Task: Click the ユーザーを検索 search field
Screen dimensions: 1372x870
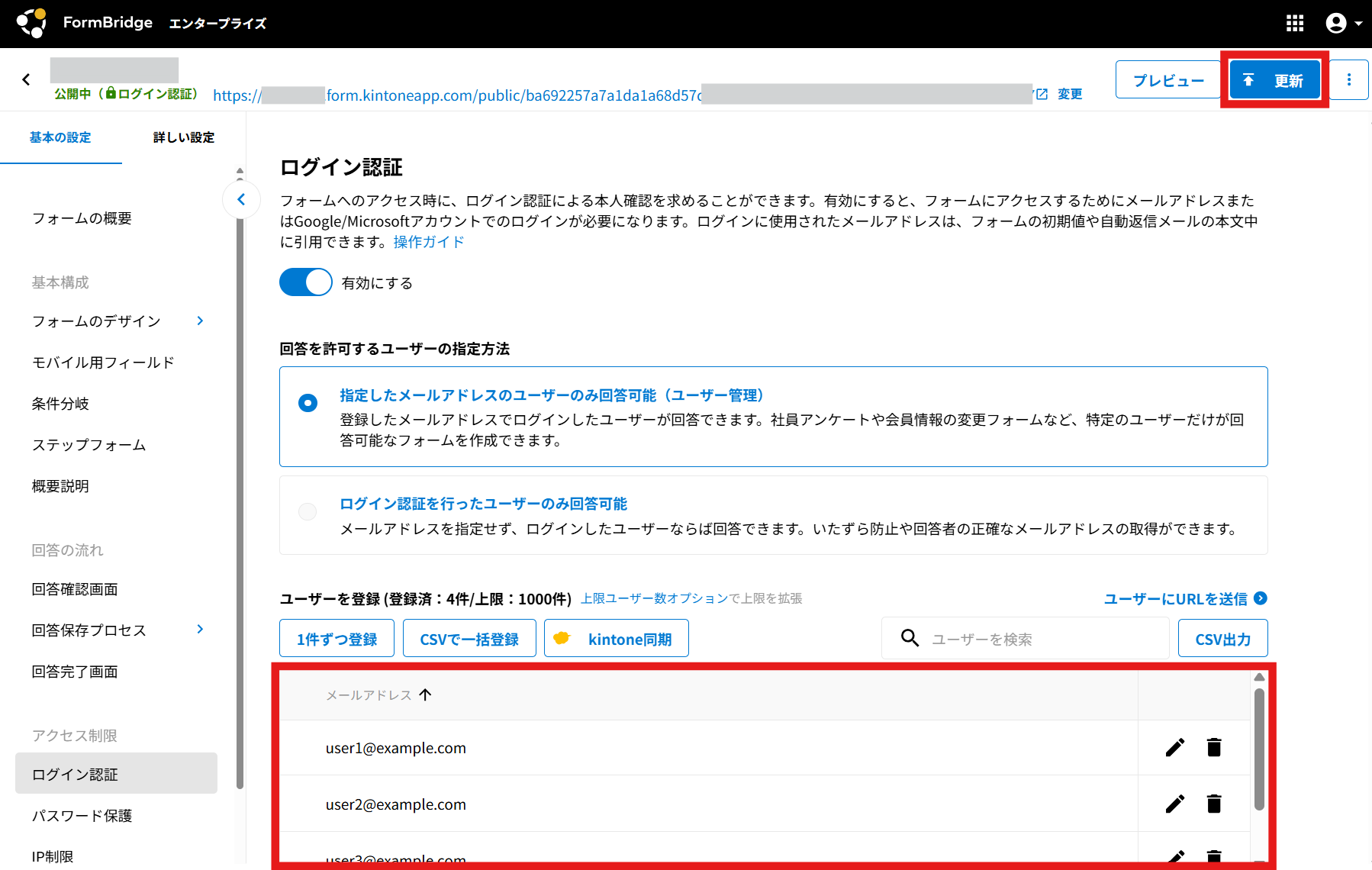Action: tap(1038, 639)
